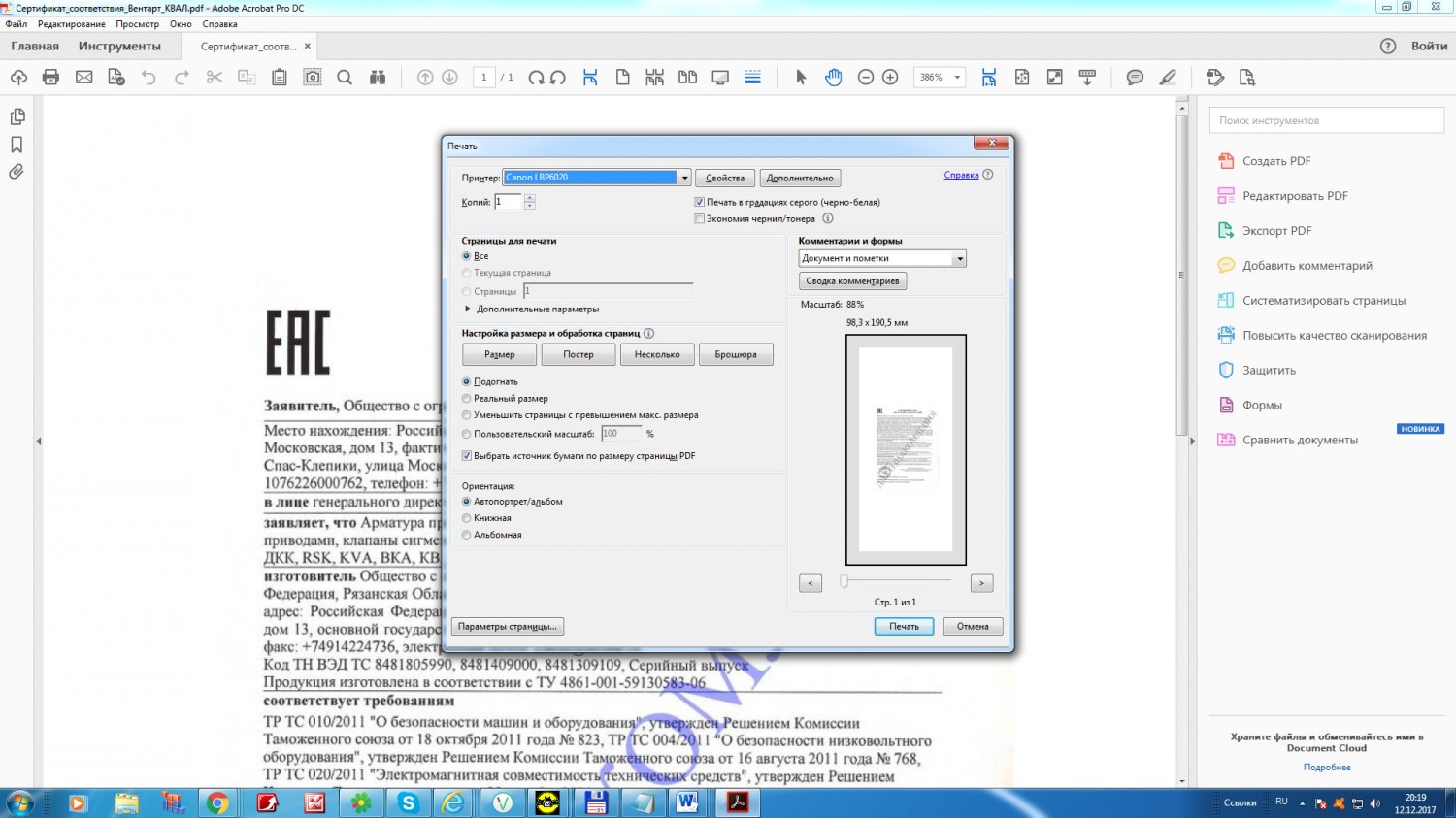The image size is (1456, 818).
Task: Open the Файл menu
Action: pos(17,24)
